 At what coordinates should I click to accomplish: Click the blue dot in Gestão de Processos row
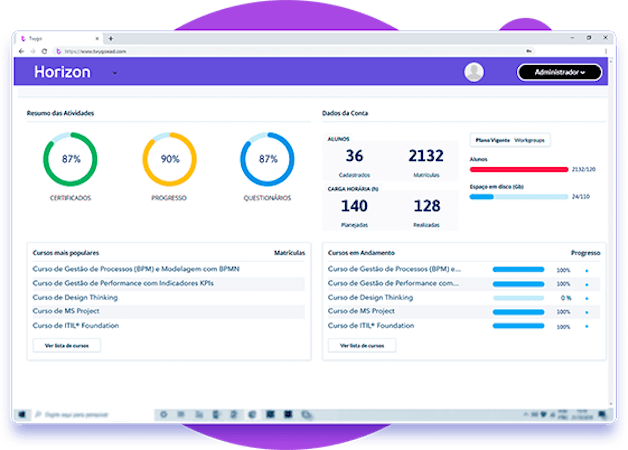click(587, 271)
